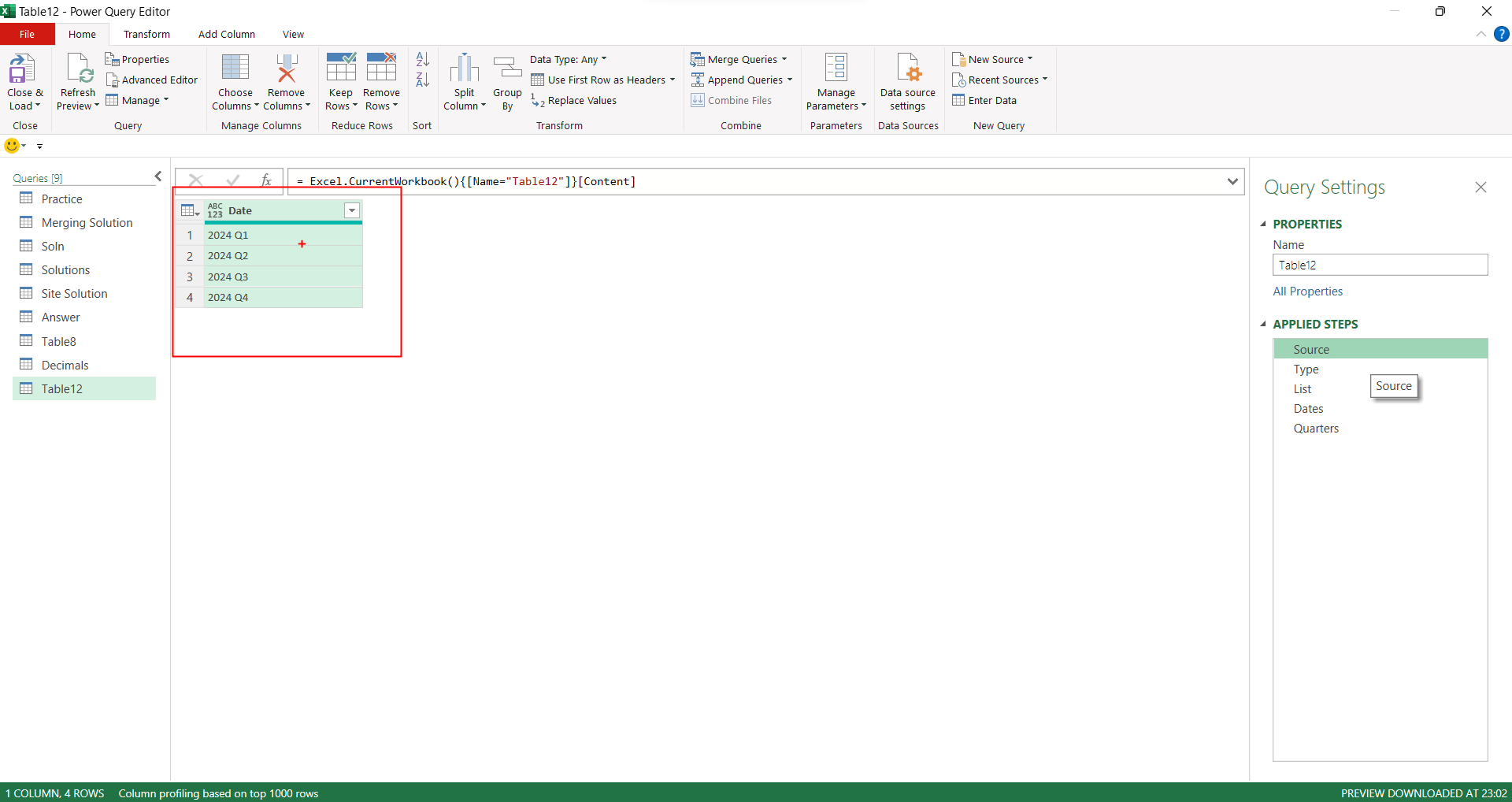Open query Properties
The image size is (1512, 802).
[137, 59]
